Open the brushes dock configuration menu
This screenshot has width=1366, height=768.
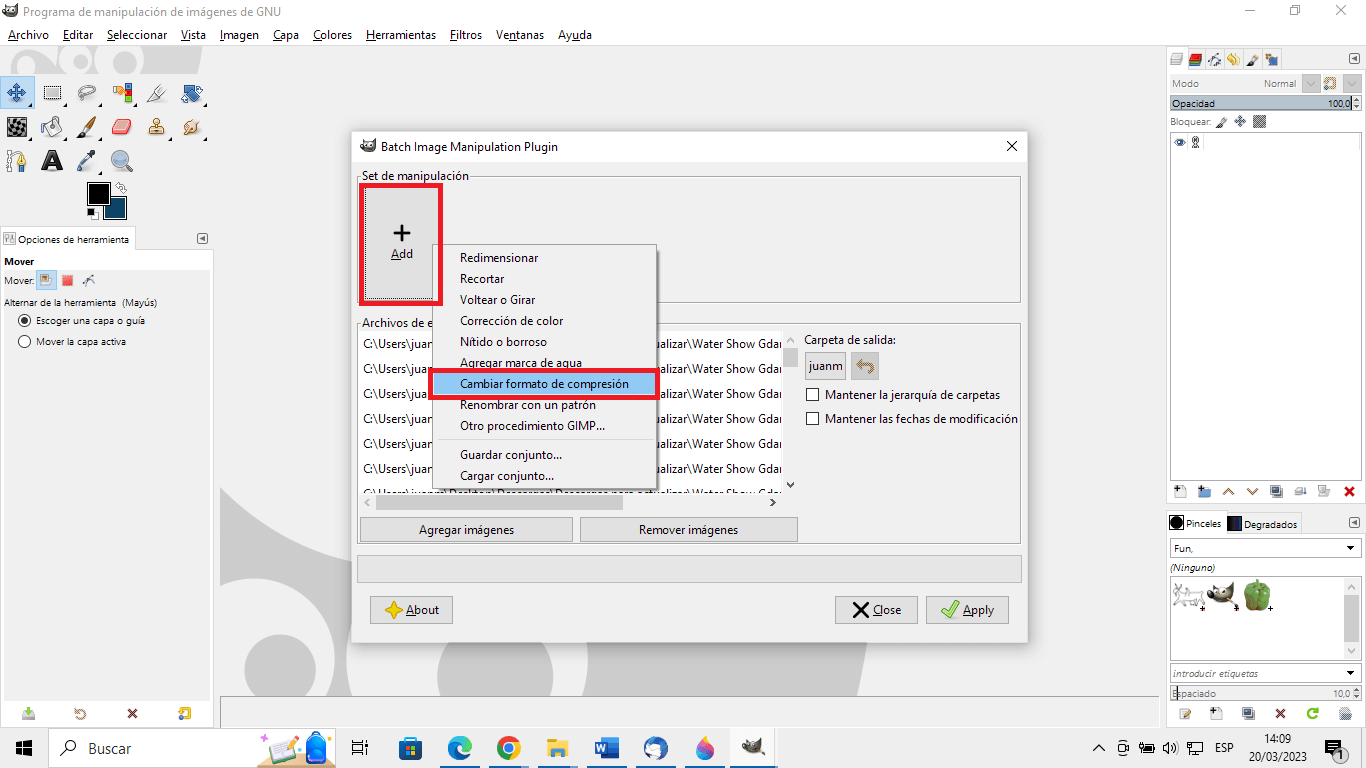click(1355, 523)
